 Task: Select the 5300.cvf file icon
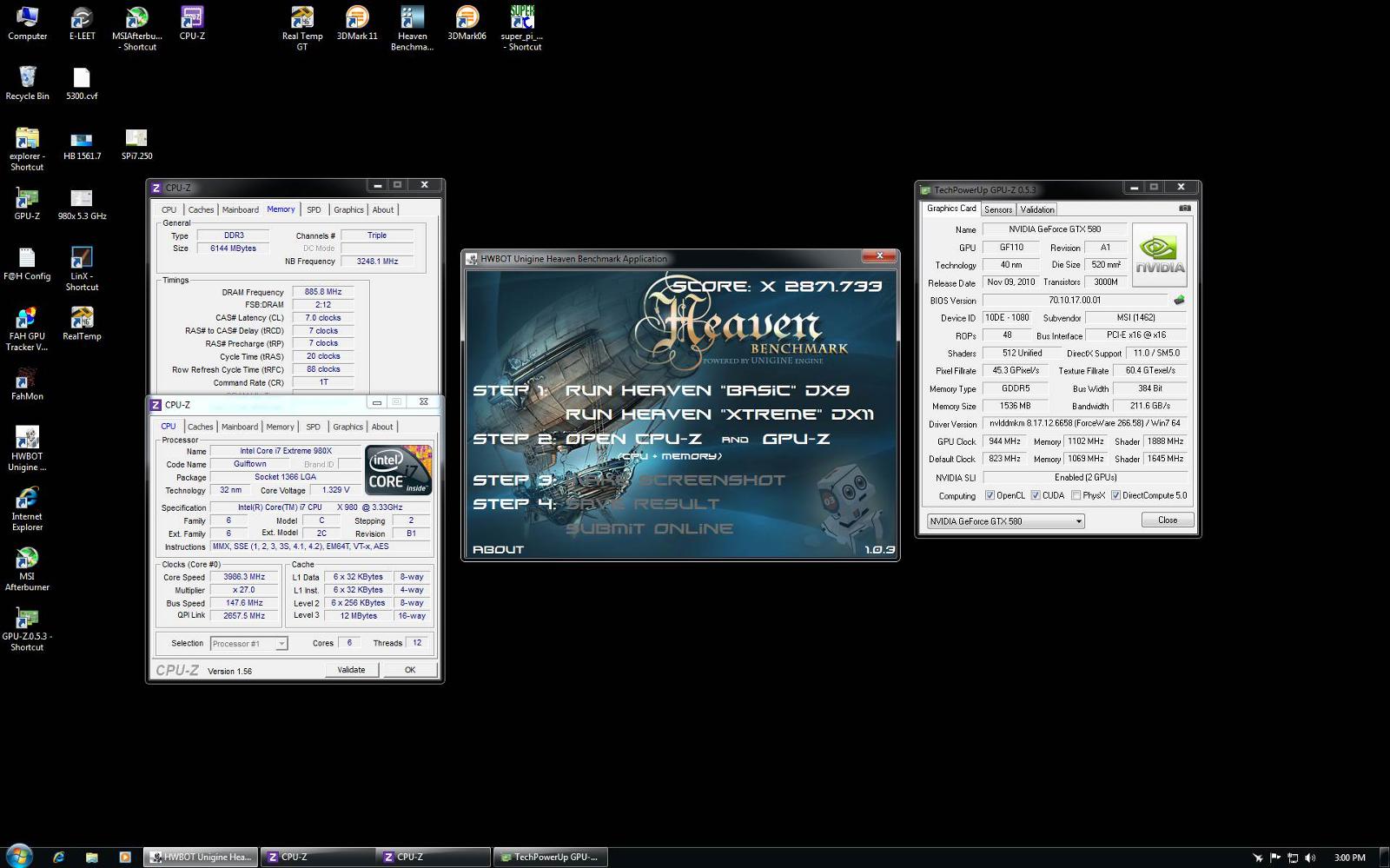point(82,83)
